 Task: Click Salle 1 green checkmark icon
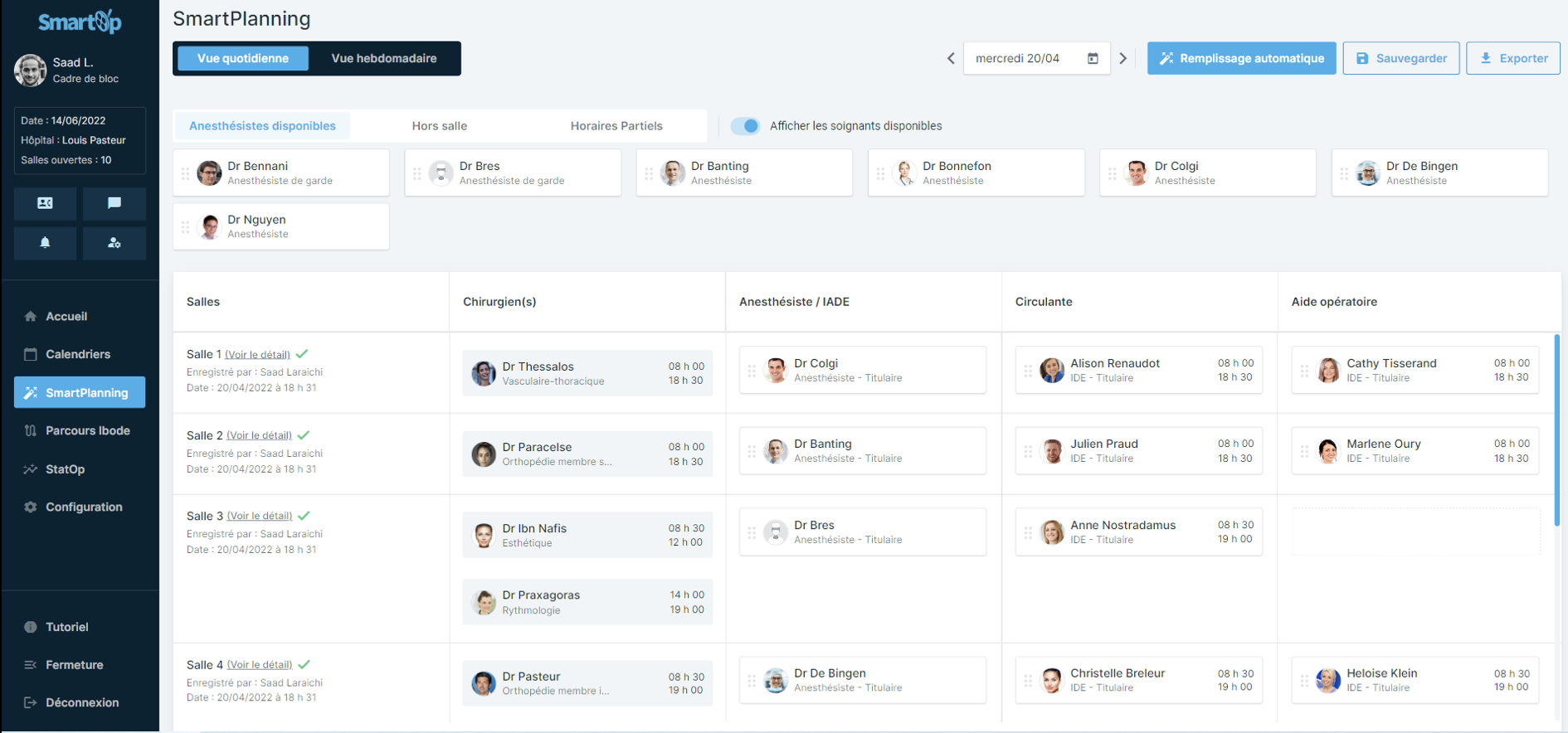pyautogui.click(x=302, y=354)
